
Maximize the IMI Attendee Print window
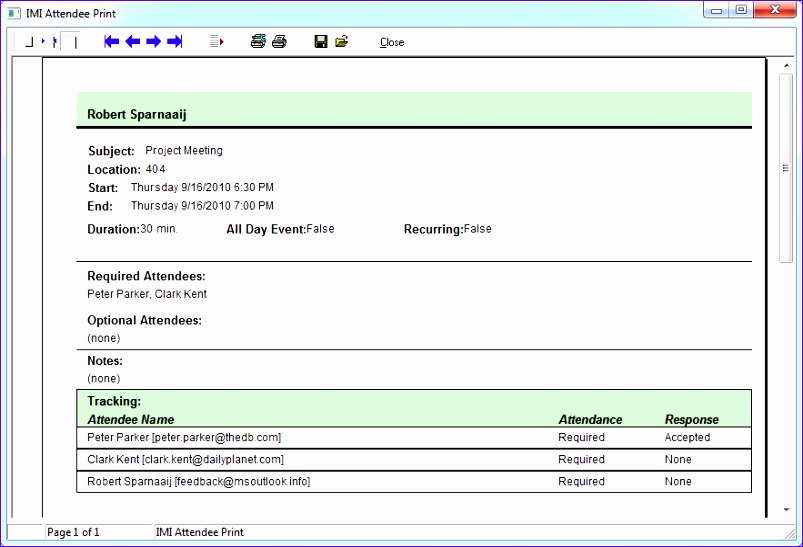741,10
